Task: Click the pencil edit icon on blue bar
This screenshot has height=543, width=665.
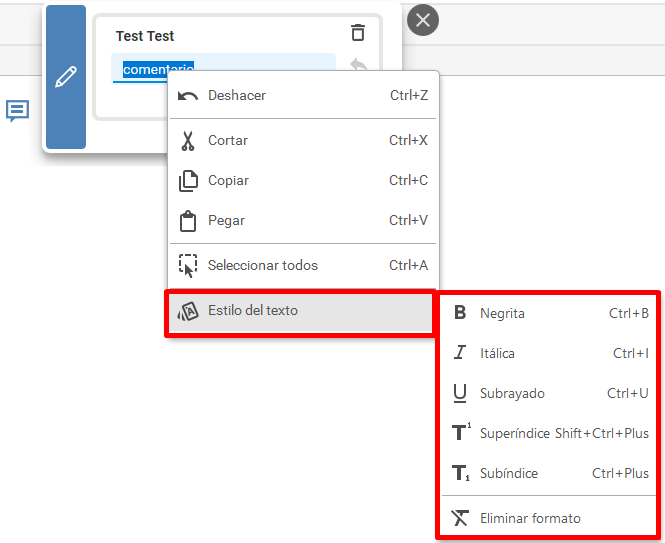Action: click(66, 77)
